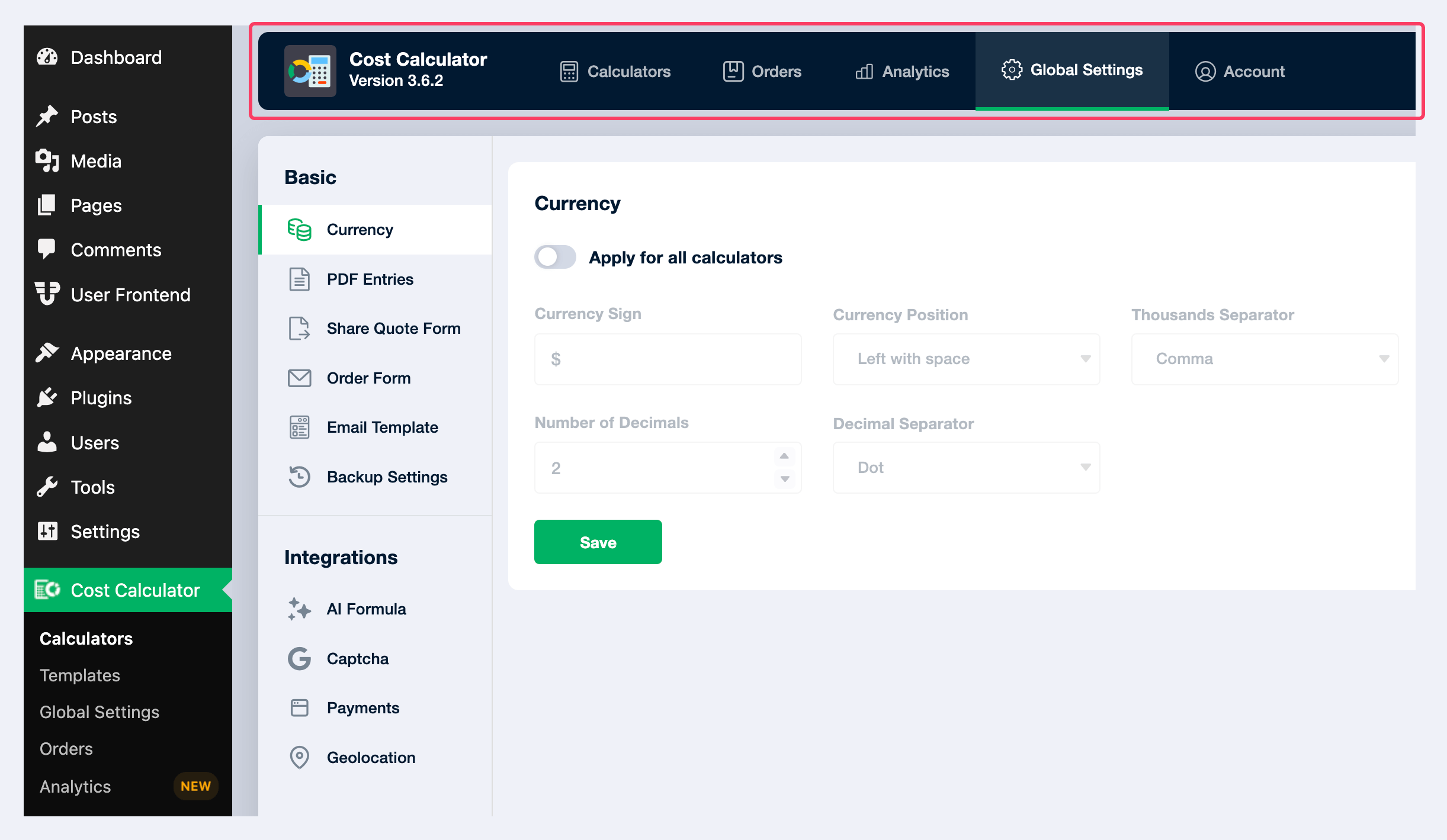The height and width of the screenshot is (840, 1447).
Task: Click the Posts pushpin icon
Action: [x=47, y=116]
